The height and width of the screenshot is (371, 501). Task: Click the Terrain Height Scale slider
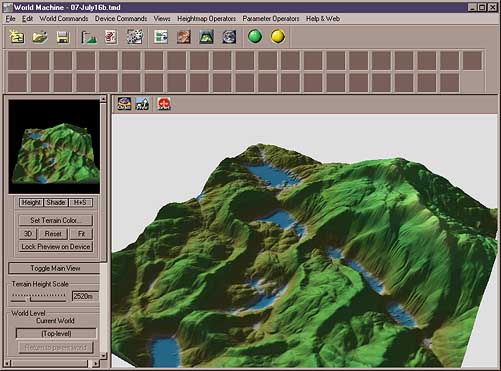pos(38,297)
